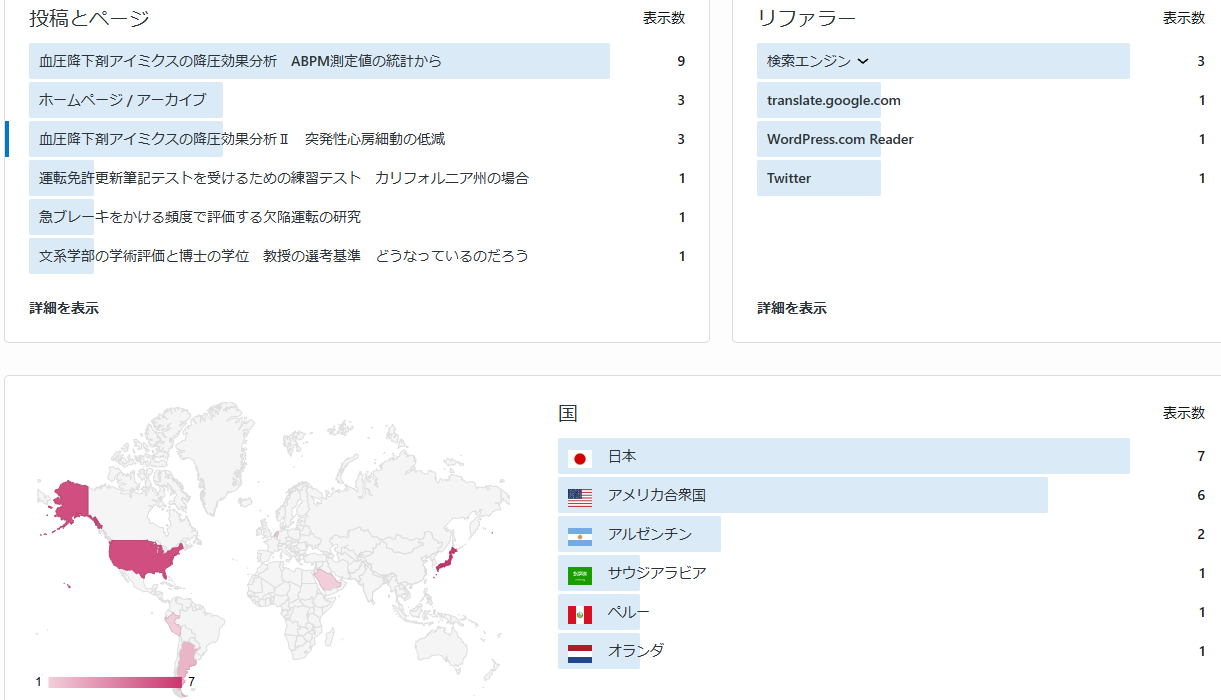
Task: Click the Japan flag icon
Action: point(580,458)
